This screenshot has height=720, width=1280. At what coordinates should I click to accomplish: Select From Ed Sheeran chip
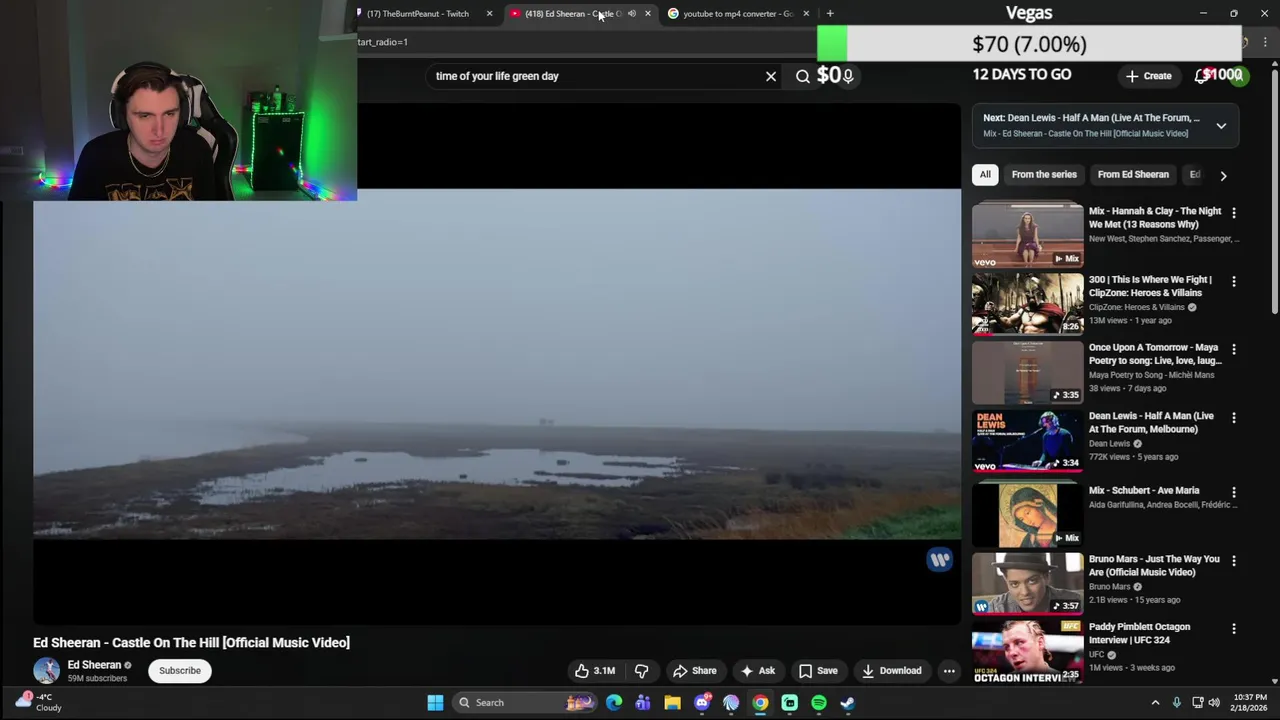click(1133, 175)
